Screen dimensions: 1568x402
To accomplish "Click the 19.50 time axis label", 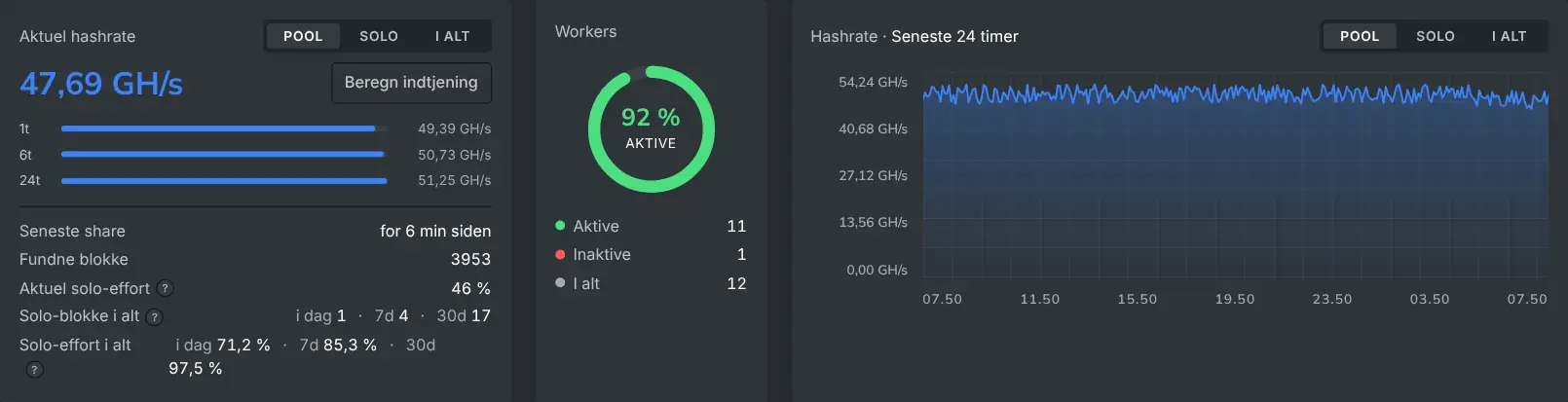I will coord(1234,299).
